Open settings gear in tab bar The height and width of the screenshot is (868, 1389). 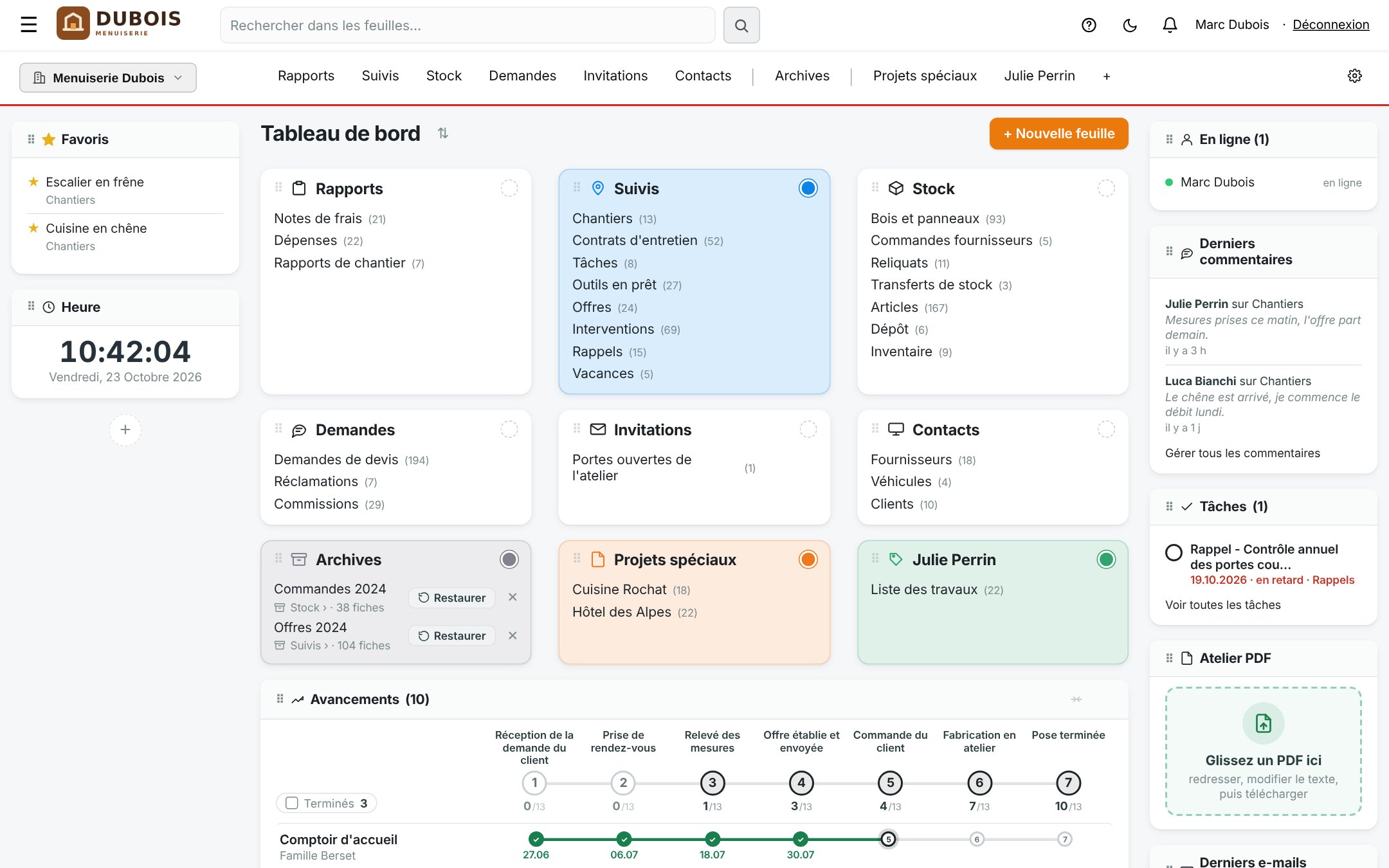click(x=1354, y=76)
